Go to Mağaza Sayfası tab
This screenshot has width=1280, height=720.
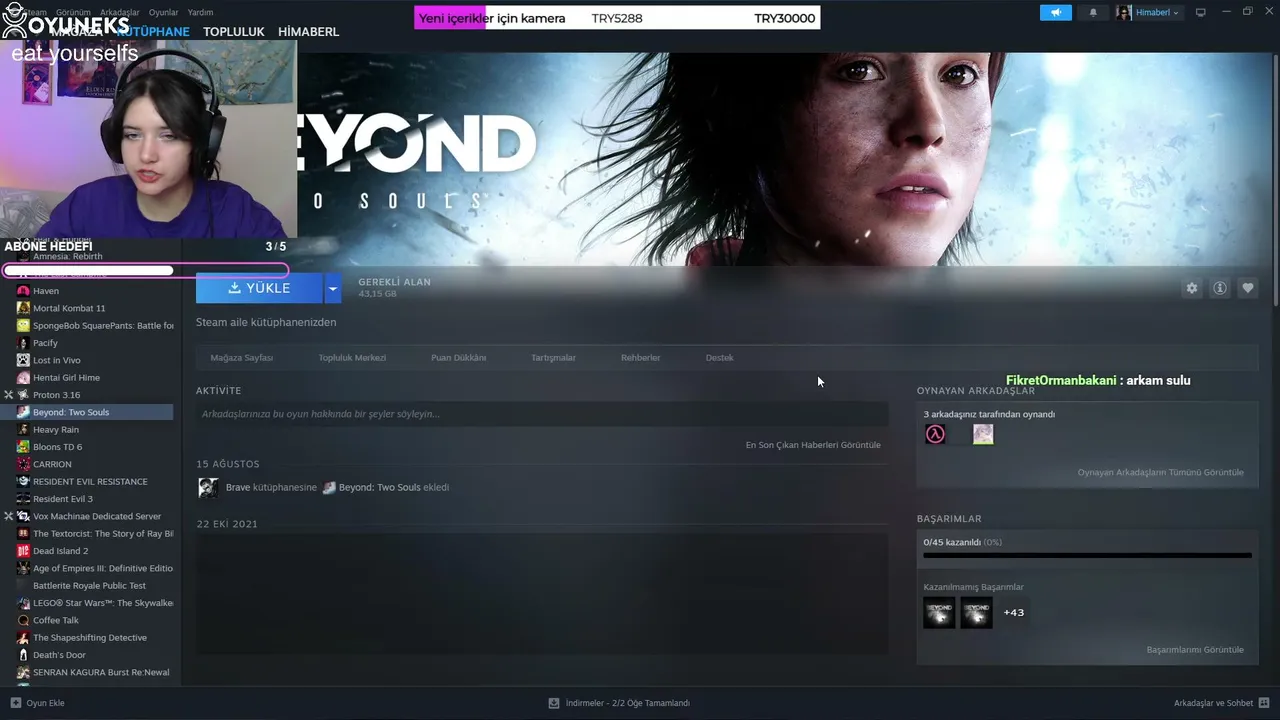tap(241, 358)
